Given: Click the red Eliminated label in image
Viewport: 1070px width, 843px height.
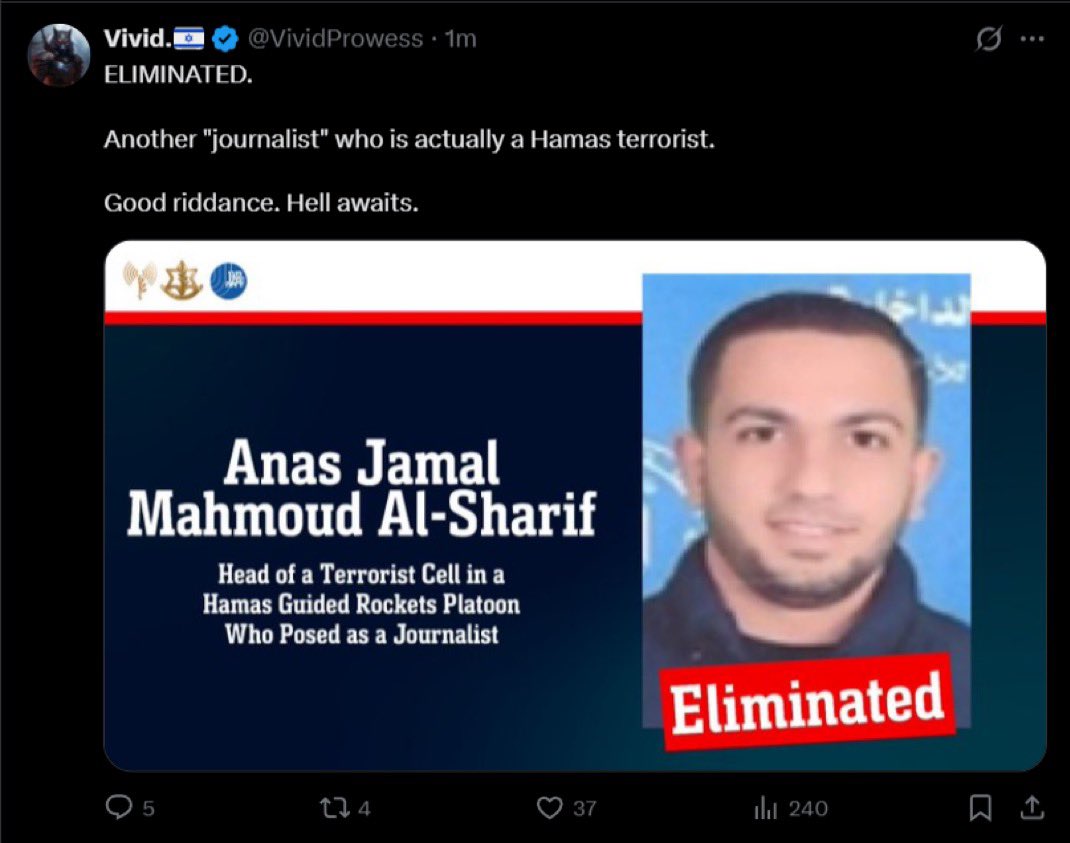Looking at the screenshot, I should point(808,702).
